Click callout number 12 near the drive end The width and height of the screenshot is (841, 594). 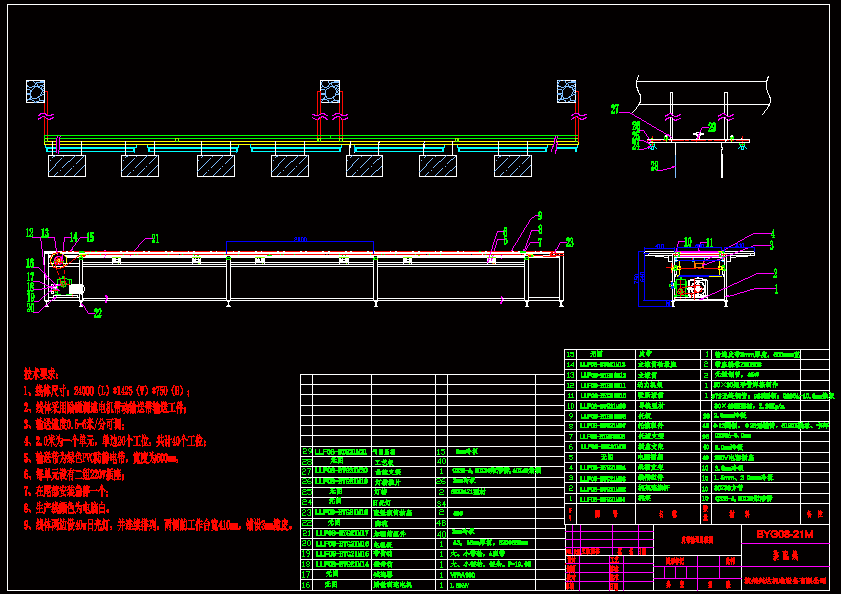(29, 233)
